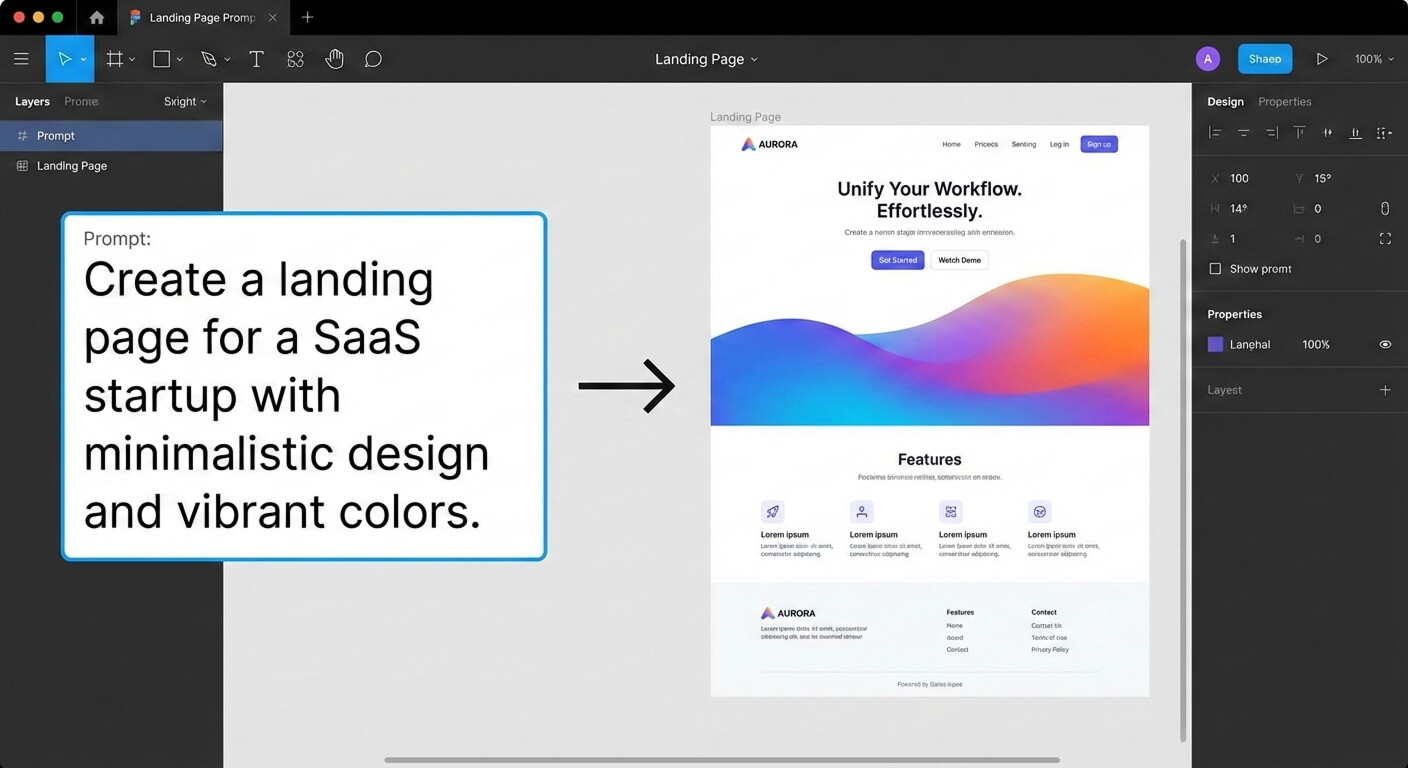Start presentation with the play button
Image resolution: width=1408 pixels, height=768 pixels.
1322,58
